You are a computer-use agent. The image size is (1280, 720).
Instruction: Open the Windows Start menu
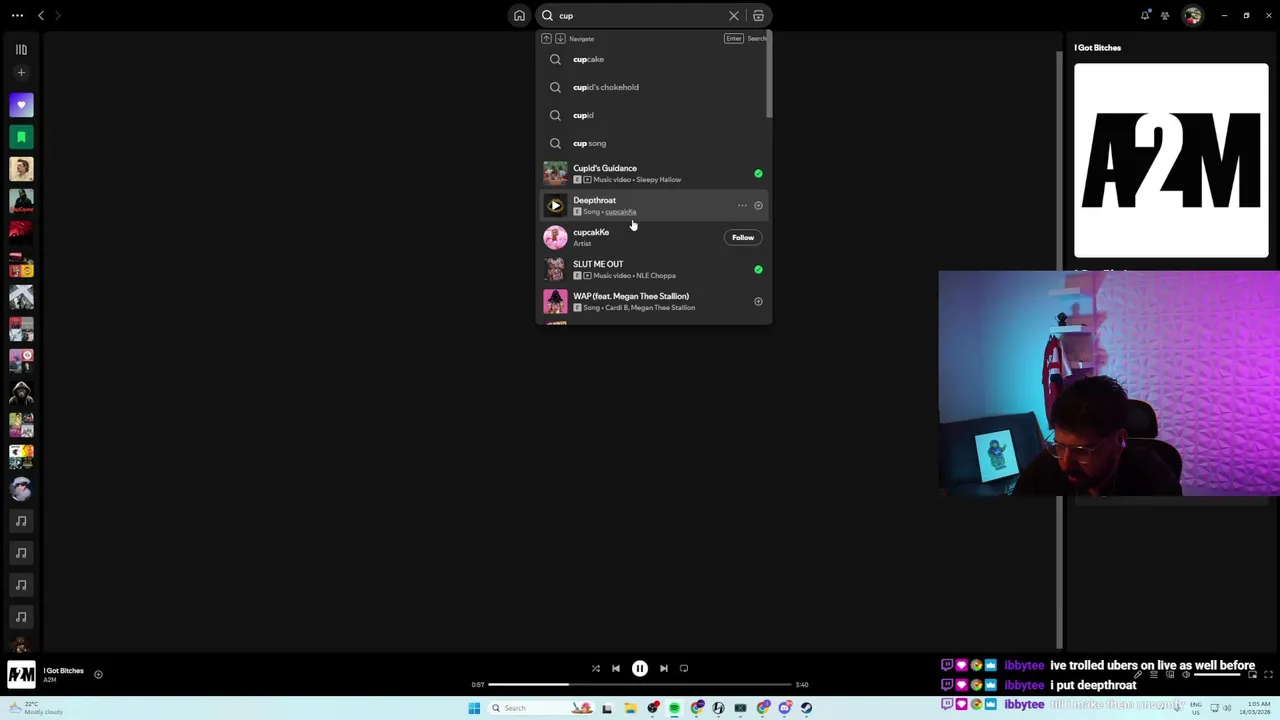tap(474, 708)
